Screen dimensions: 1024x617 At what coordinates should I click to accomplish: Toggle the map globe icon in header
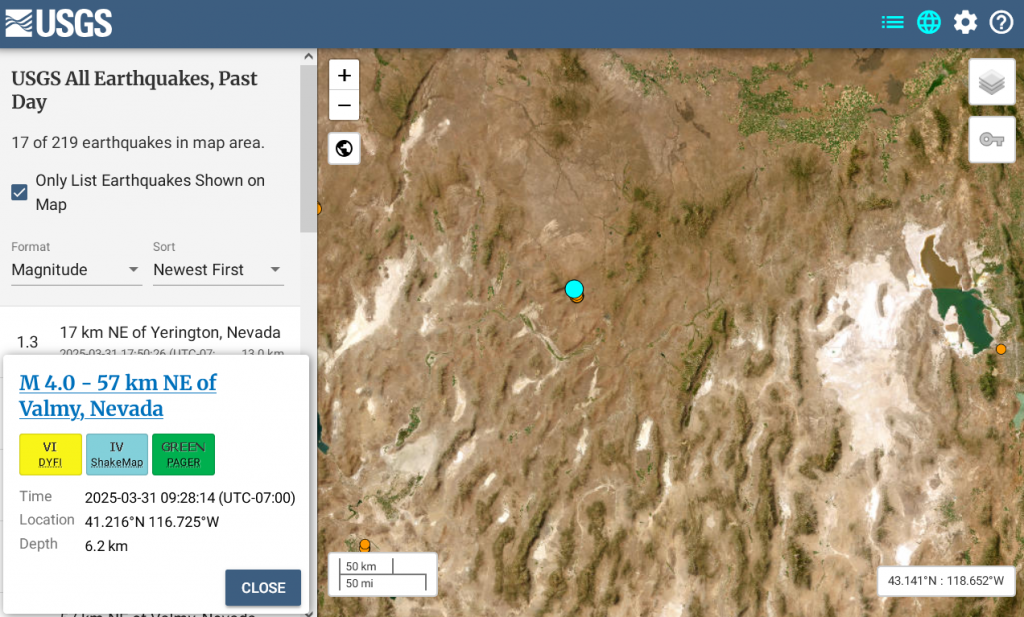coord(929,23)
